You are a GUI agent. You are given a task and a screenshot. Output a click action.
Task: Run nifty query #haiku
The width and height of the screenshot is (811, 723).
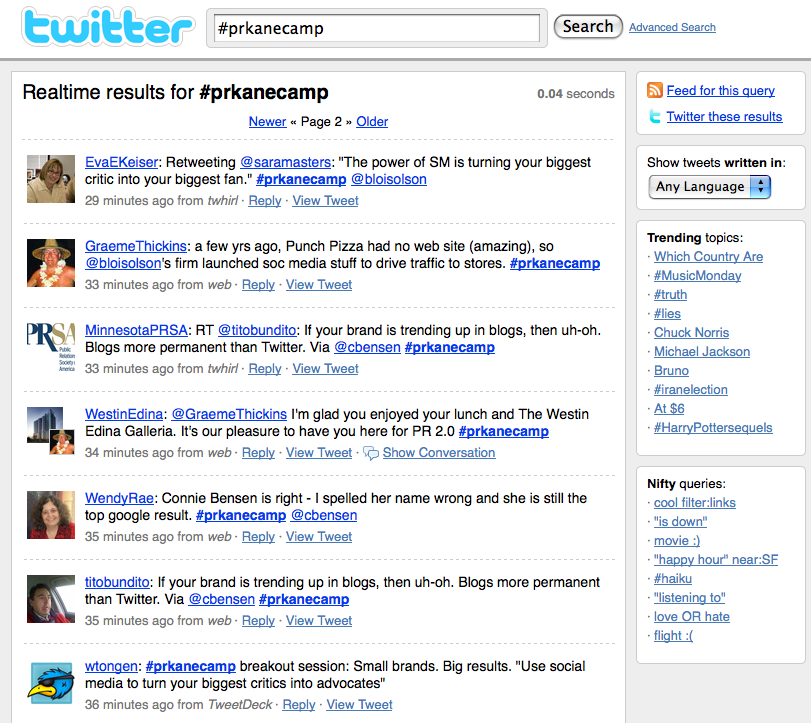[x=673, y=579]
